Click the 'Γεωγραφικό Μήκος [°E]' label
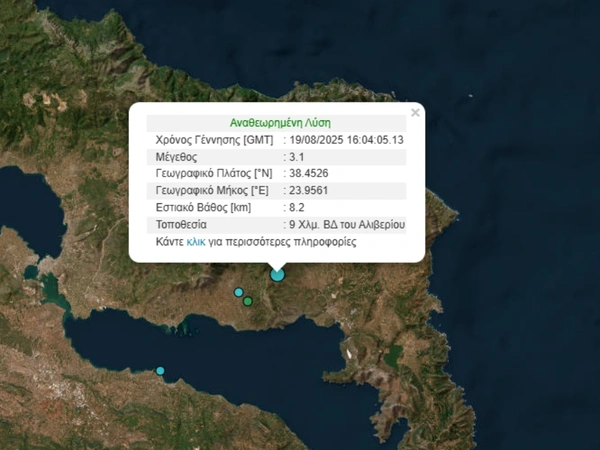The width and height of the screenshot is (600, 450). 214,191
